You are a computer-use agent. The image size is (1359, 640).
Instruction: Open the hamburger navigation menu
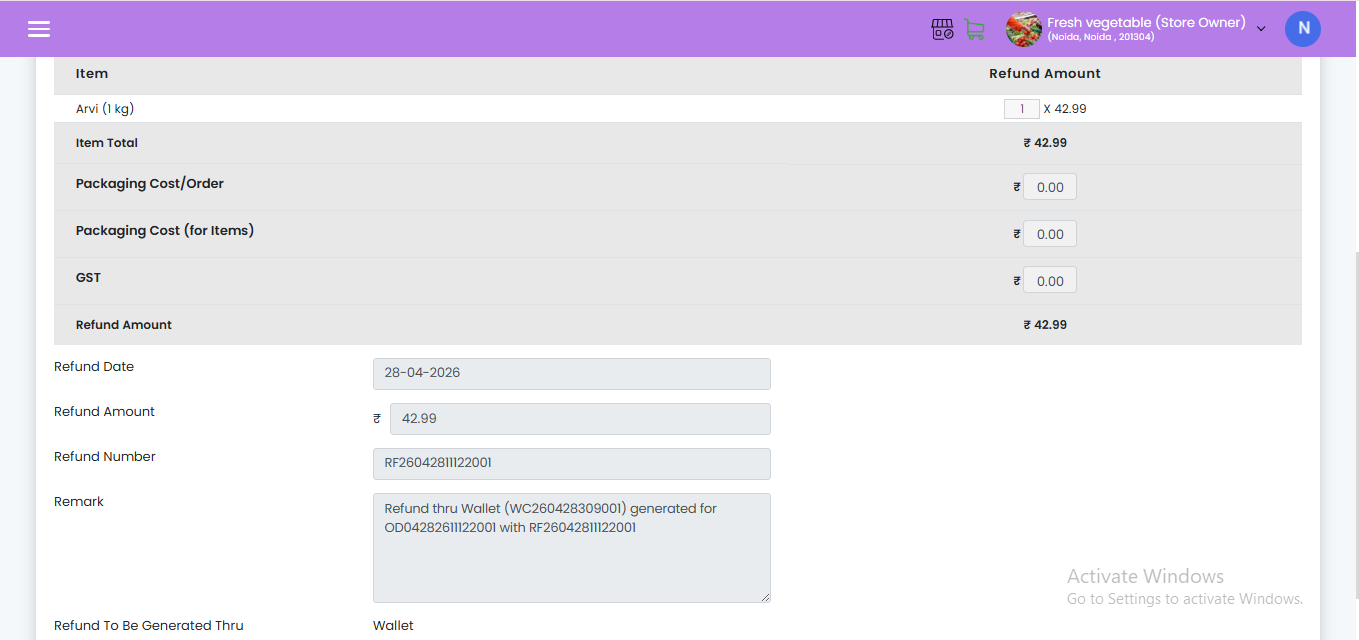(39, 29)
